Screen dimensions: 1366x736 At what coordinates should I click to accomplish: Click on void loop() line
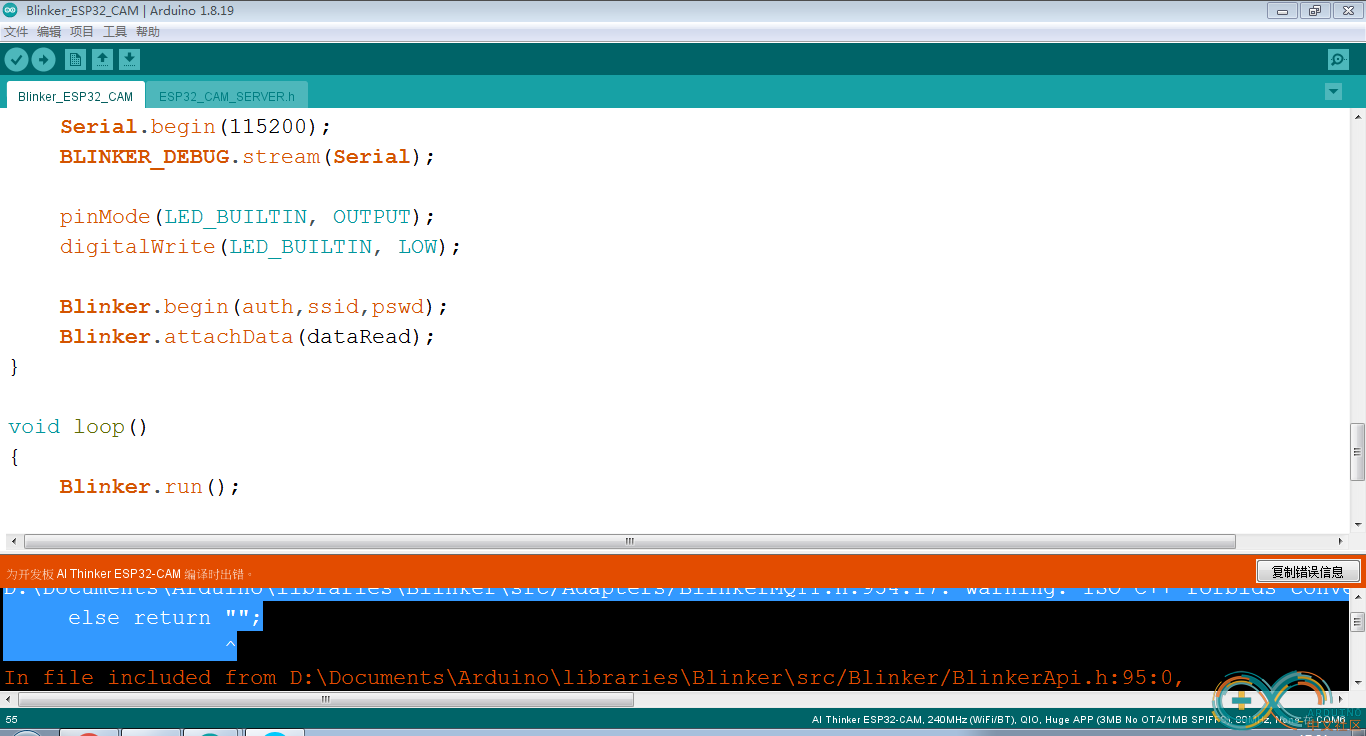[78, 427]
